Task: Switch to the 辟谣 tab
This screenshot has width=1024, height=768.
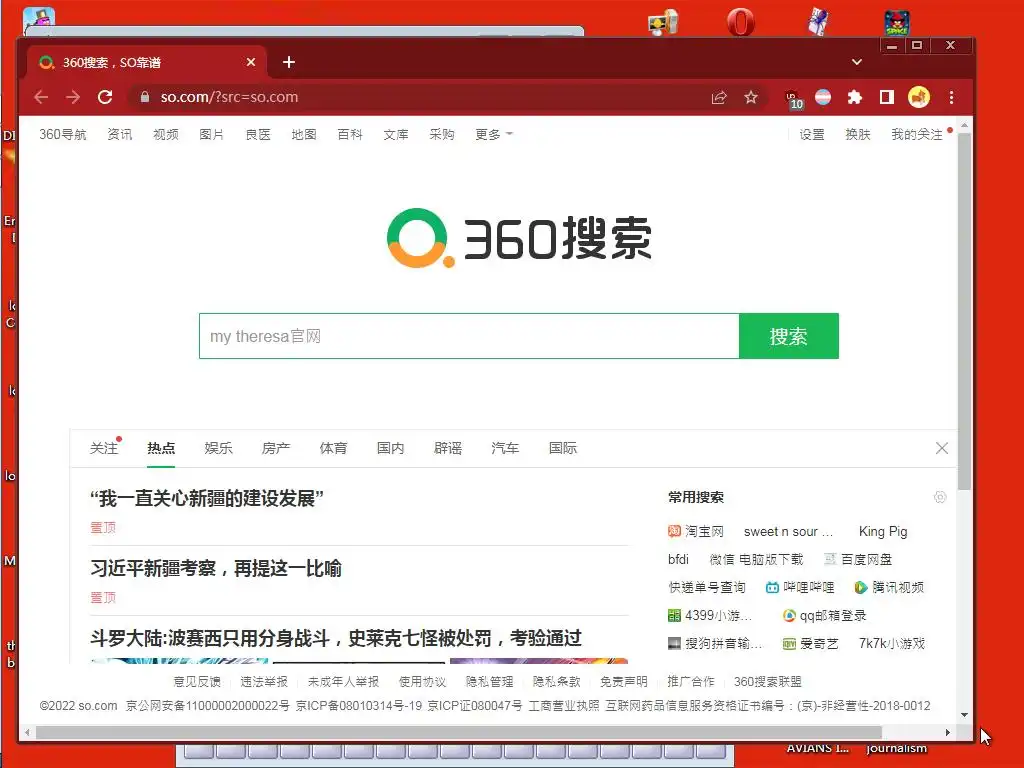Action: click(448, 449)
